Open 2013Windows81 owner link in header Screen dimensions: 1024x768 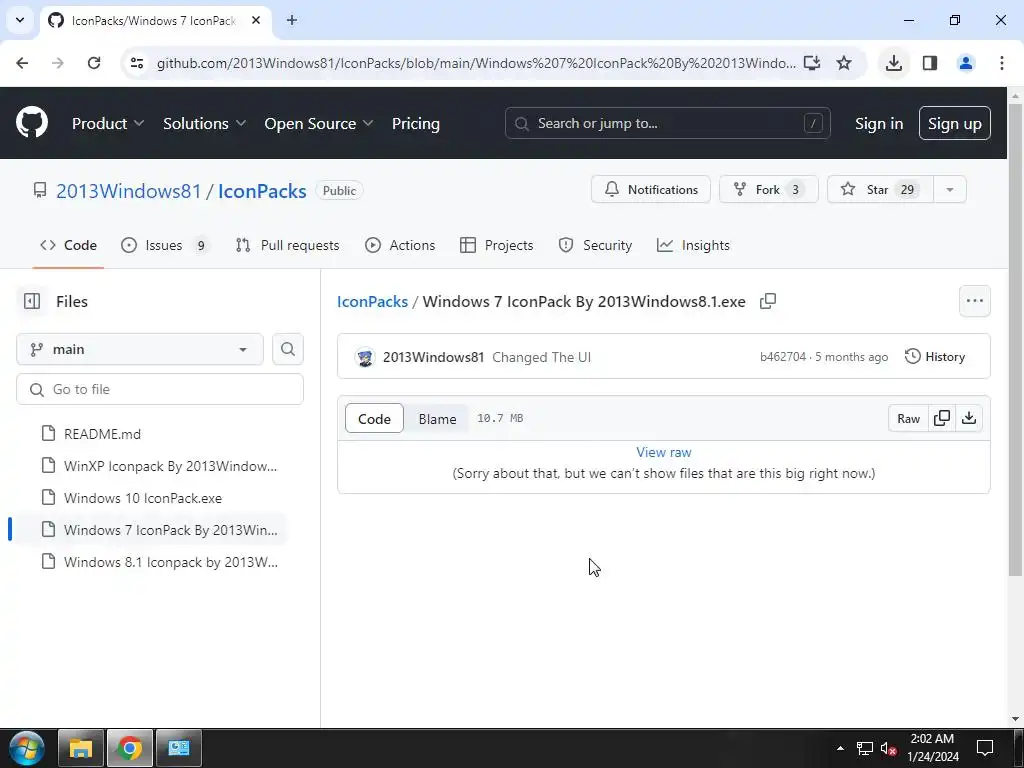(129, 191)
